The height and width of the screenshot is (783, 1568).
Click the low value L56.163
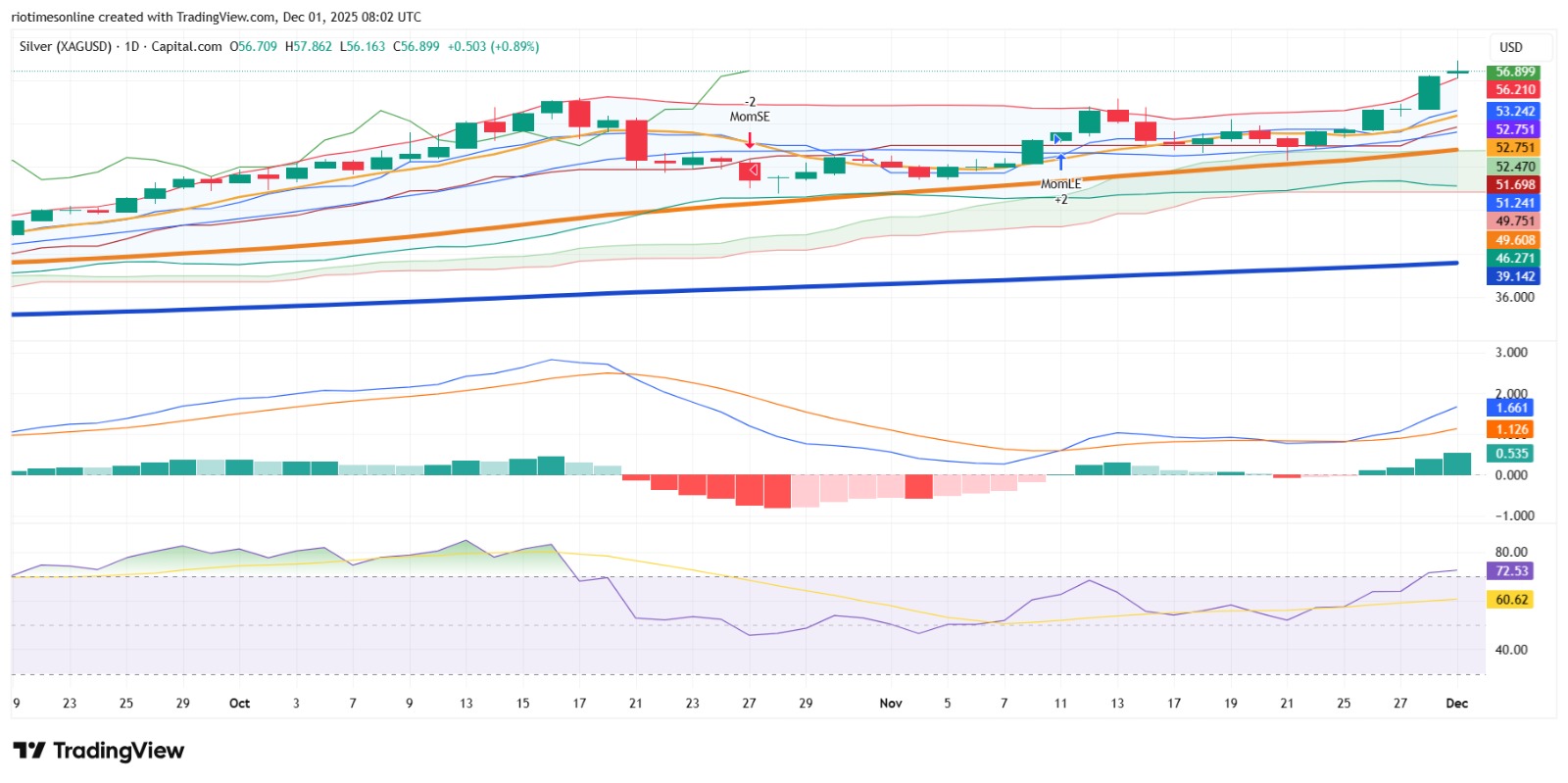(363, 46)
